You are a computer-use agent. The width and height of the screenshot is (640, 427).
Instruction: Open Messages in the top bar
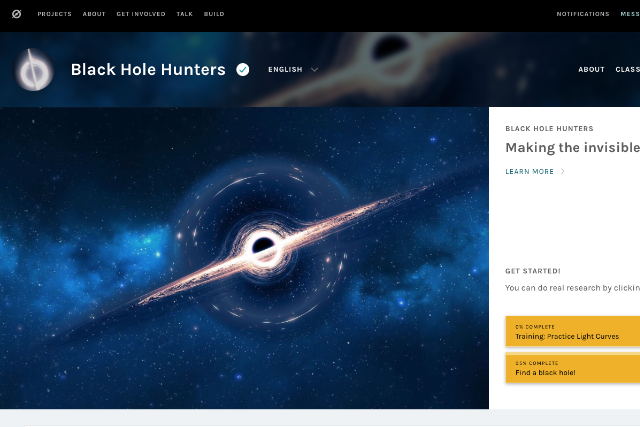[x=629, y=14]
